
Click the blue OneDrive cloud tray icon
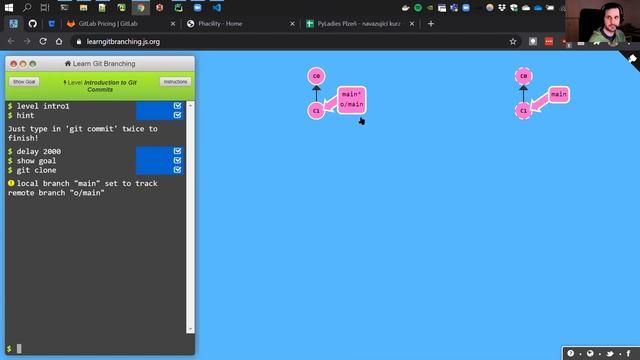click(x=538, y=7)
